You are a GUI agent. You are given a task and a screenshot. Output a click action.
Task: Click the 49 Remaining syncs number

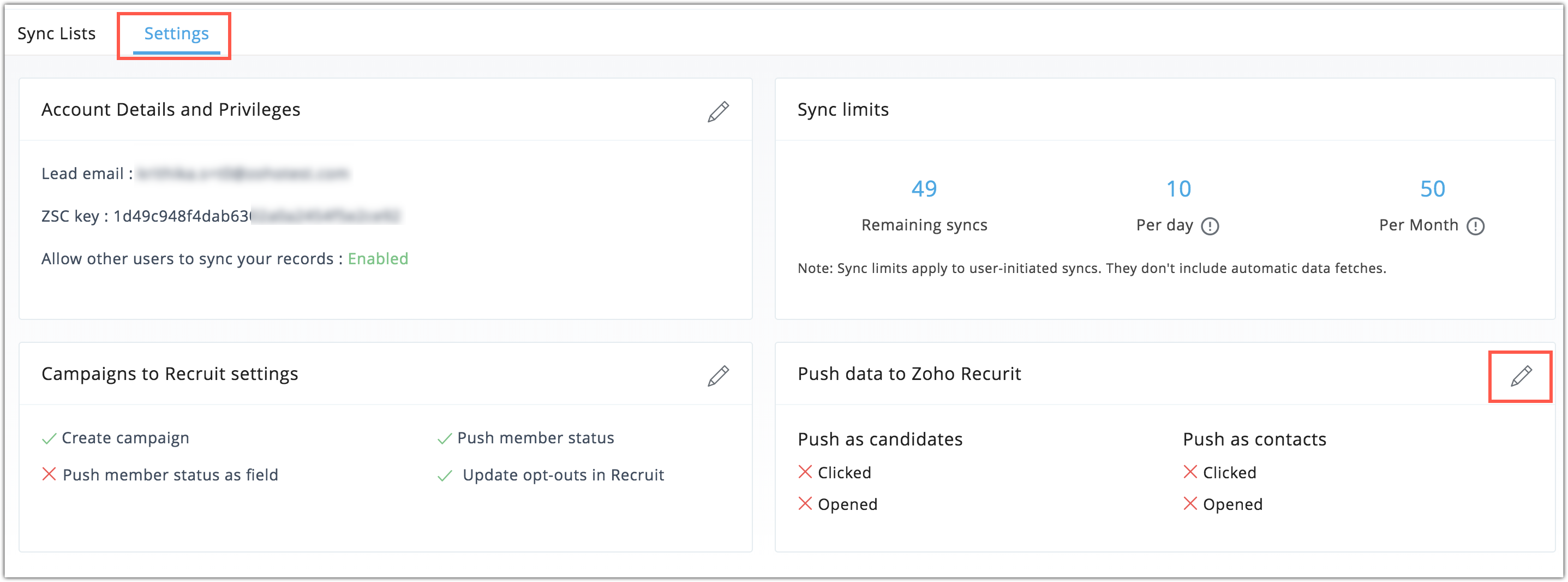coord(923,189)
